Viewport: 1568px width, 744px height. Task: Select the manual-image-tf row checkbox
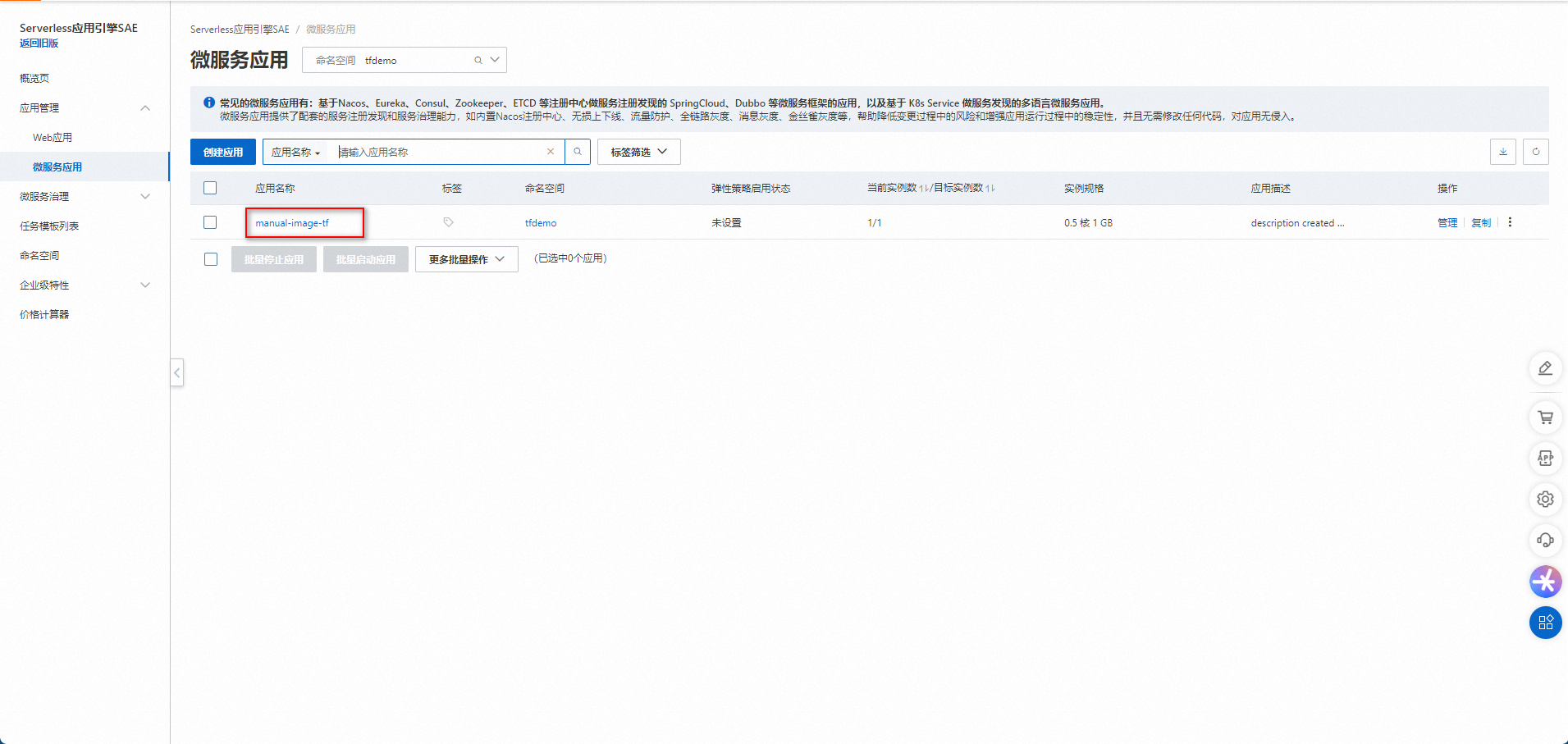pos(210,222)
